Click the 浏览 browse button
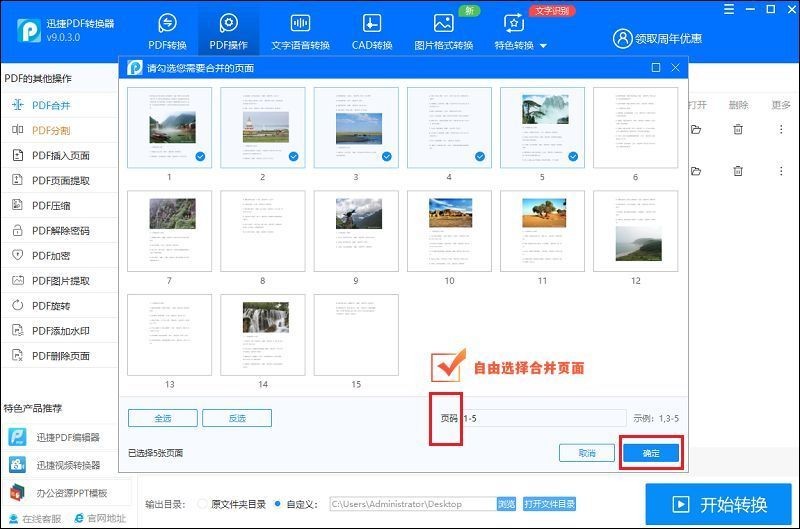The height and width of the screenshot is (530, 800). click(507, 504)
